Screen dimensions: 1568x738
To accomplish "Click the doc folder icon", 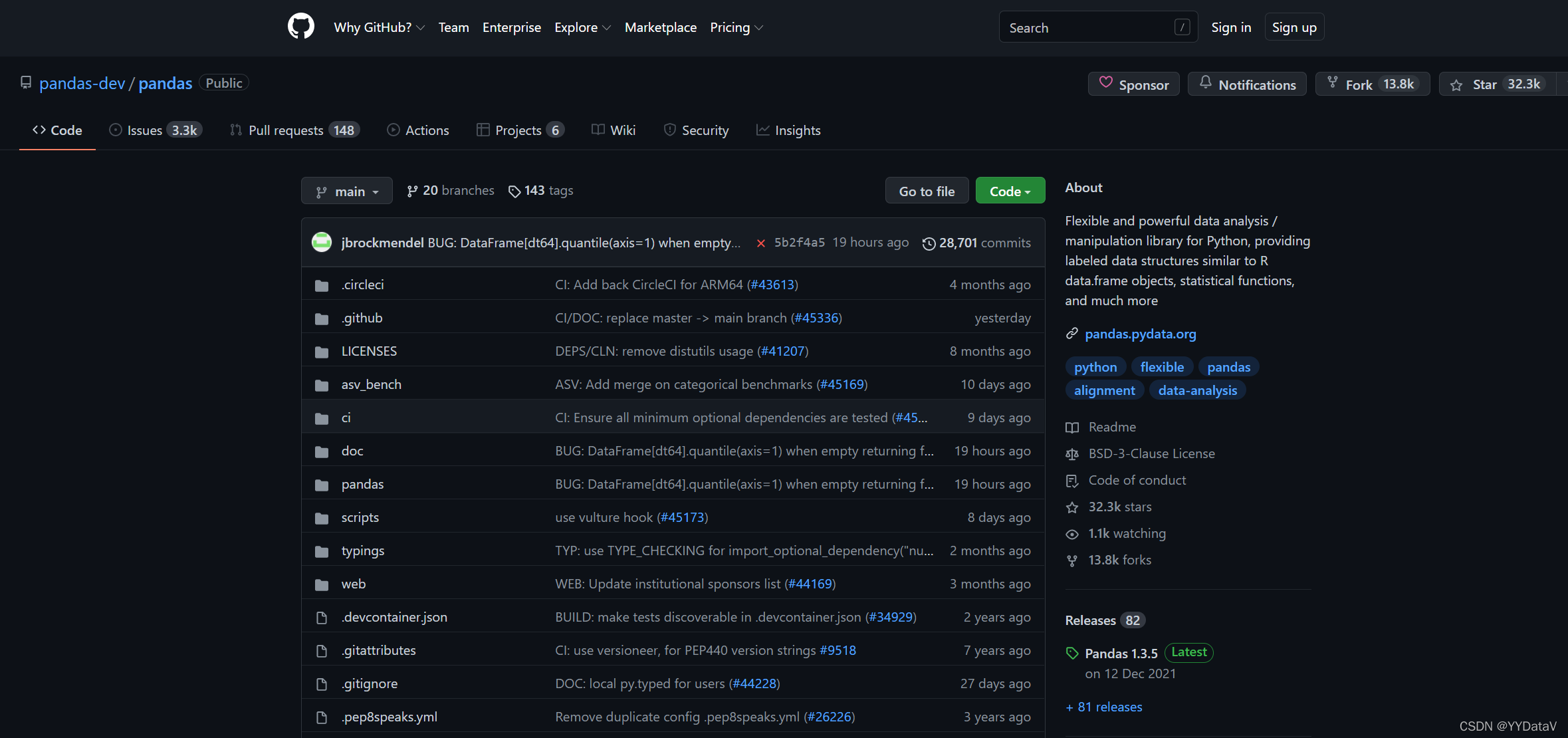I will pyautogui.click(x=322, y=451).
